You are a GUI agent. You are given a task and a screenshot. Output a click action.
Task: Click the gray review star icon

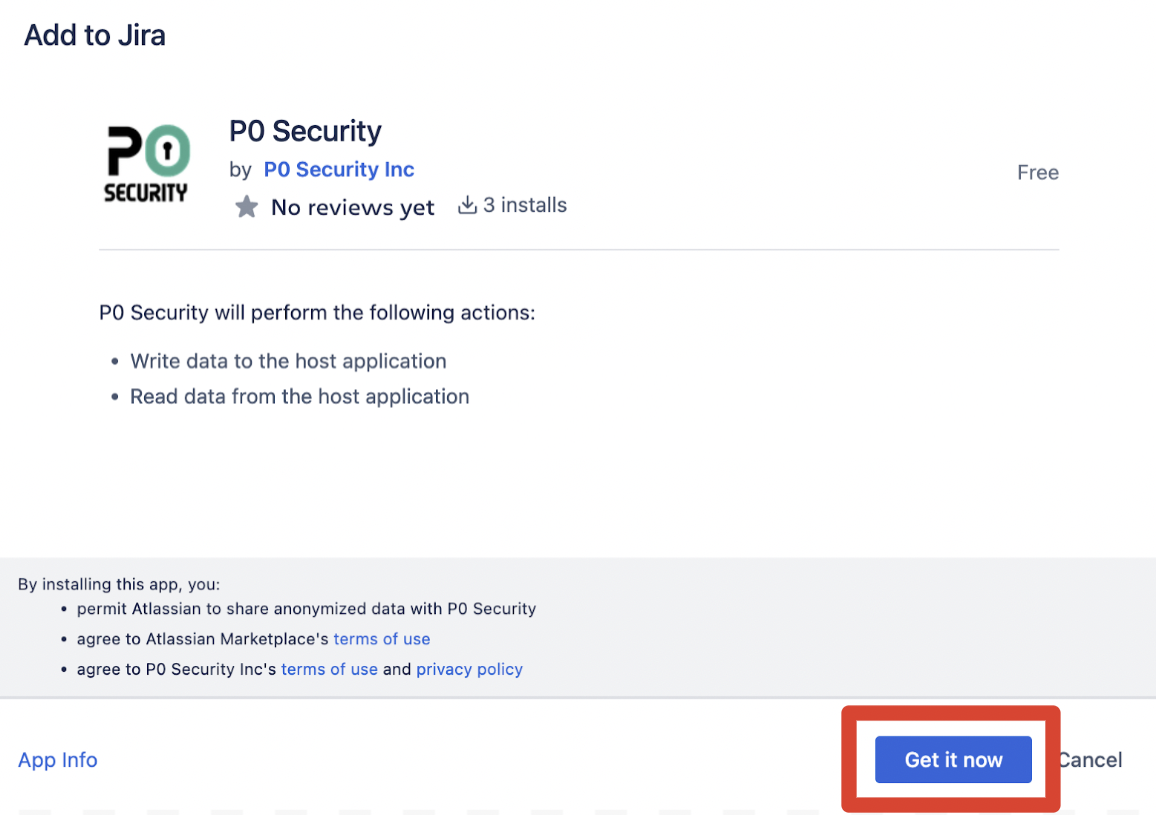pos(246,207)
